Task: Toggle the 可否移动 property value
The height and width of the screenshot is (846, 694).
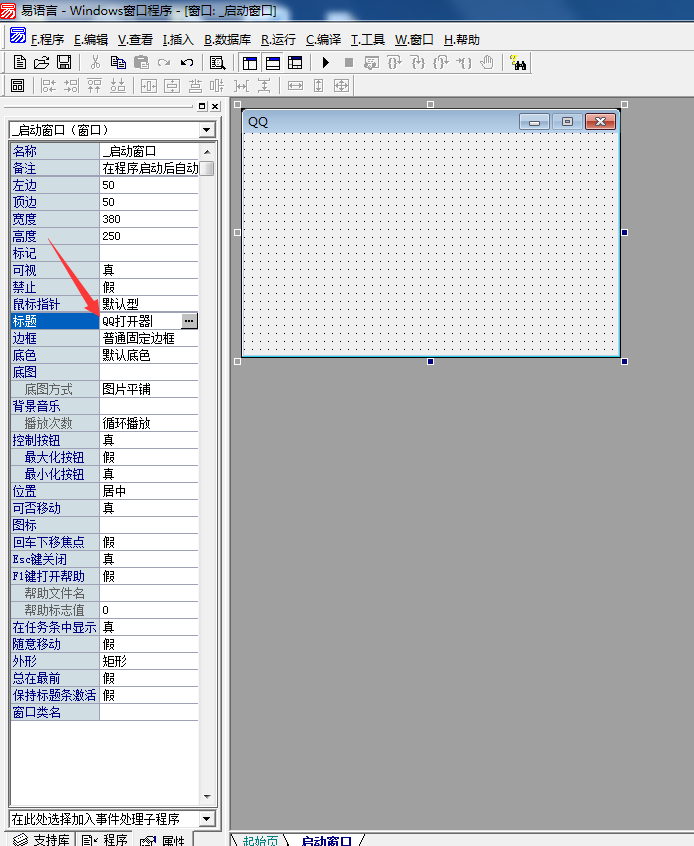Action: [x=149, y=508]
